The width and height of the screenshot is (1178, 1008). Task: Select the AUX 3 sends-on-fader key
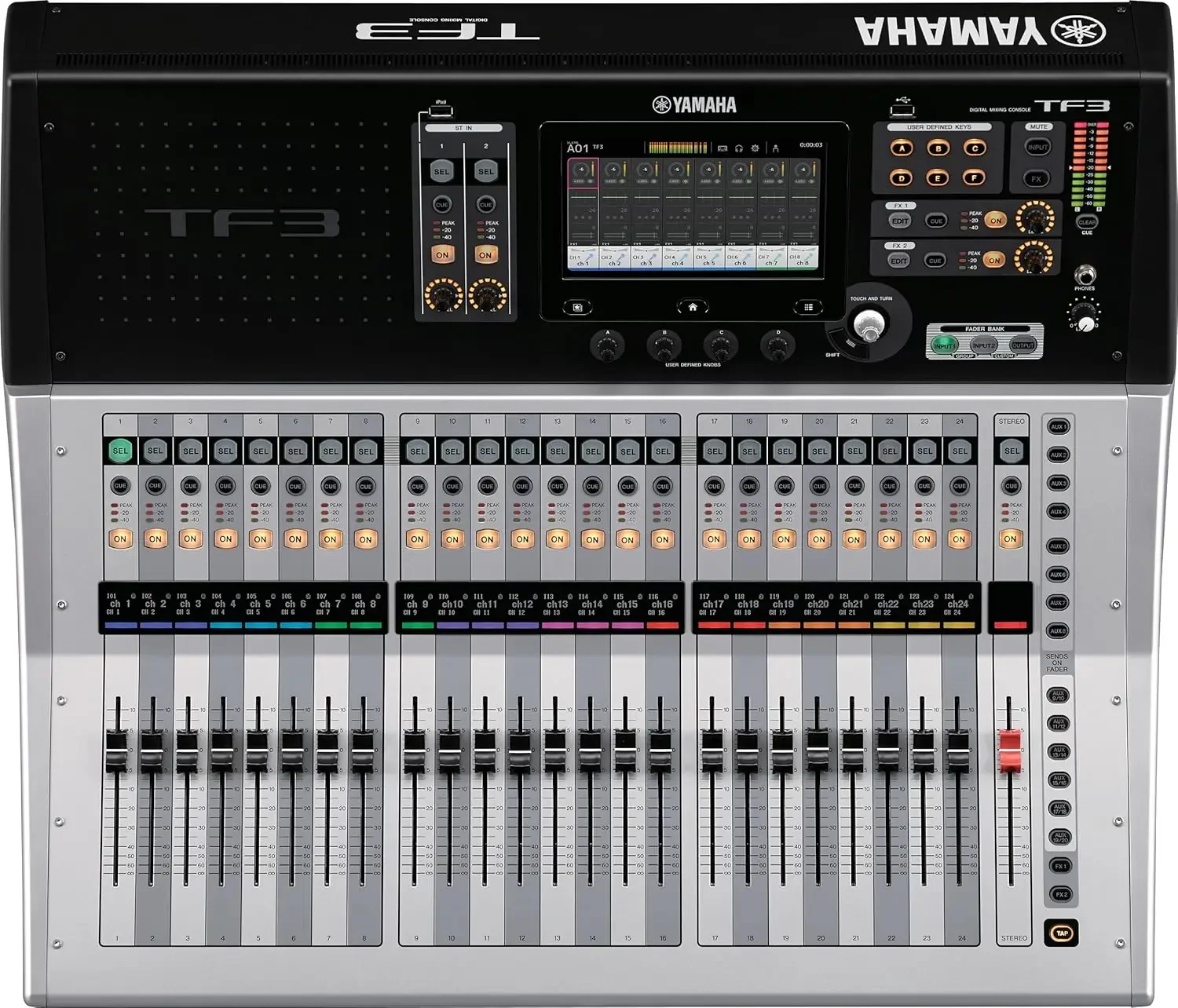pos(1059,483)
